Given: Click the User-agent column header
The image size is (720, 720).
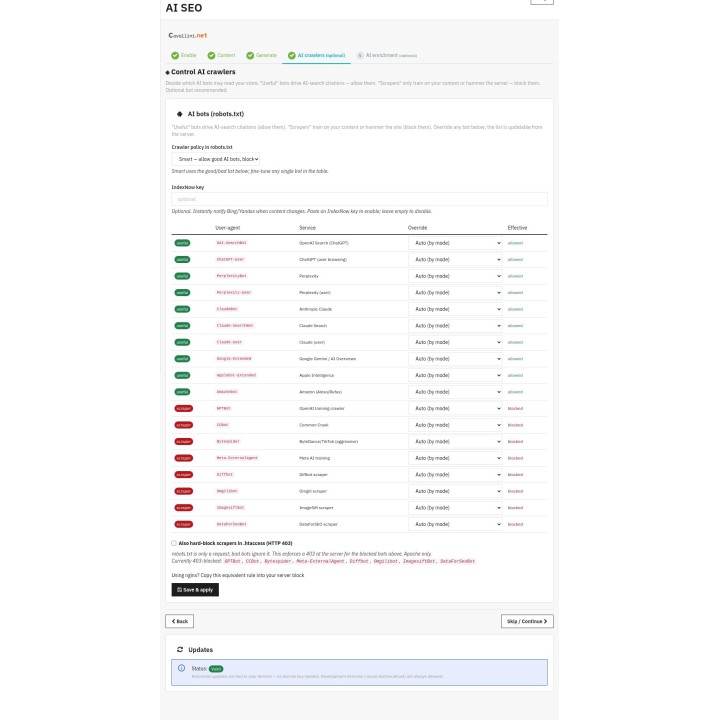Looking at the screenshot, I should click(228, 228).
